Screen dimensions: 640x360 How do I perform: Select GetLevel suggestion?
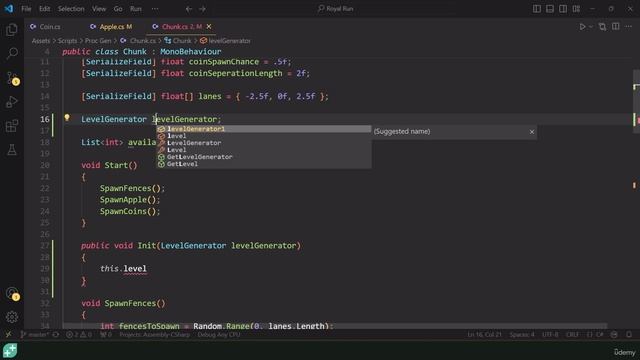click(264, 164)
